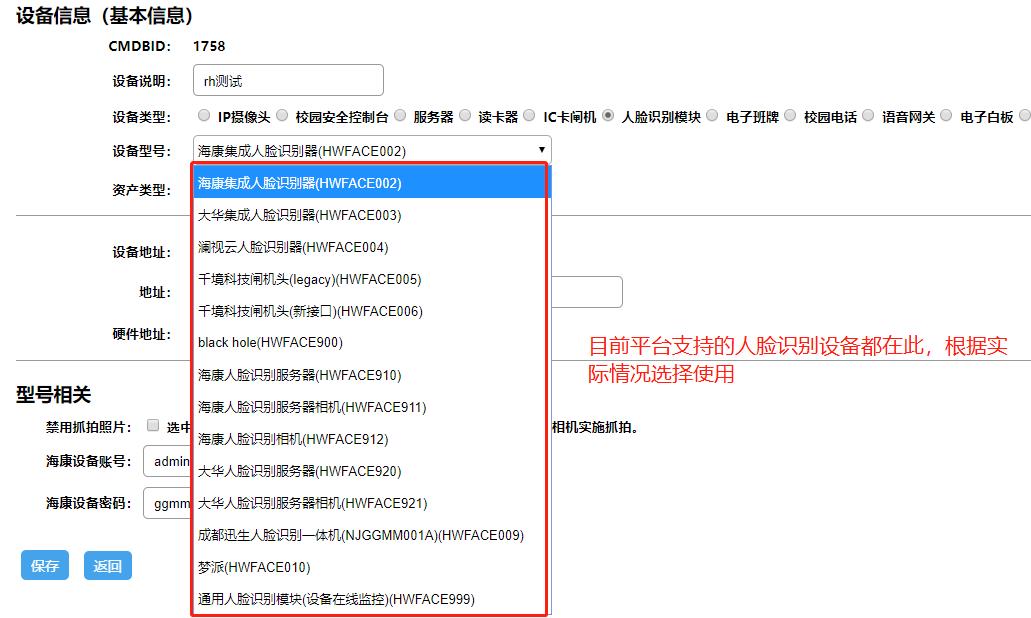Click the 保存 button
The height and width of the screenshot is (618, 1031).
pos(45,566)
